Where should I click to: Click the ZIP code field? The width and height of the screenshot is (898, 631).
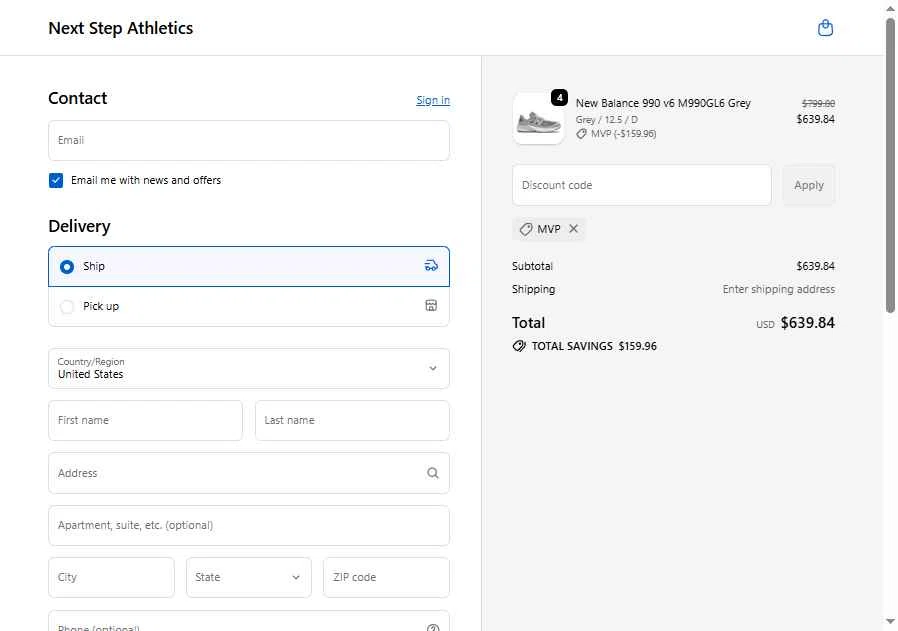(387, 577)
